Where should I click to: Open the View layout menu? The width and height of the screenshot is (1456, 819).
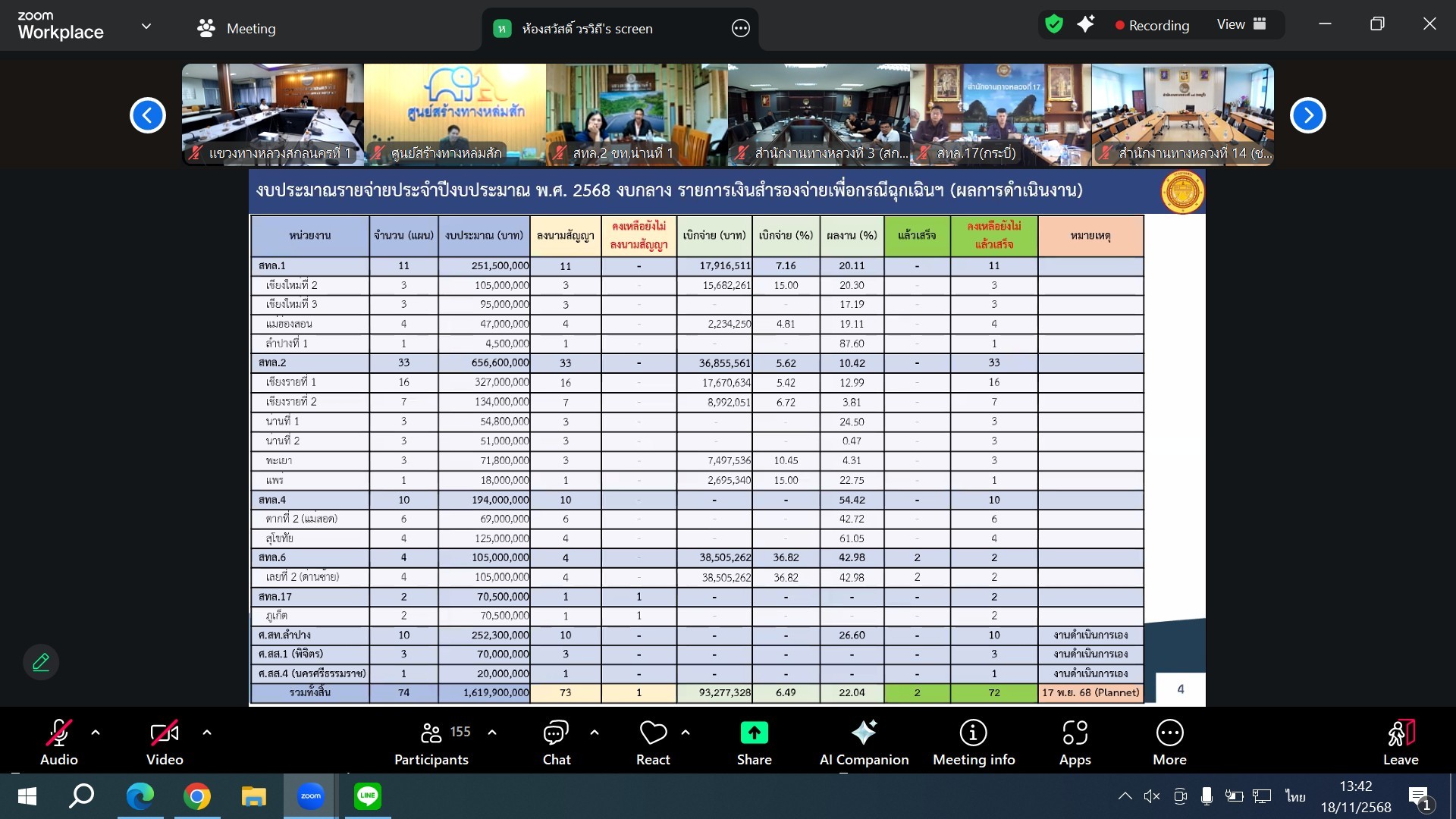click(1241, 24)
